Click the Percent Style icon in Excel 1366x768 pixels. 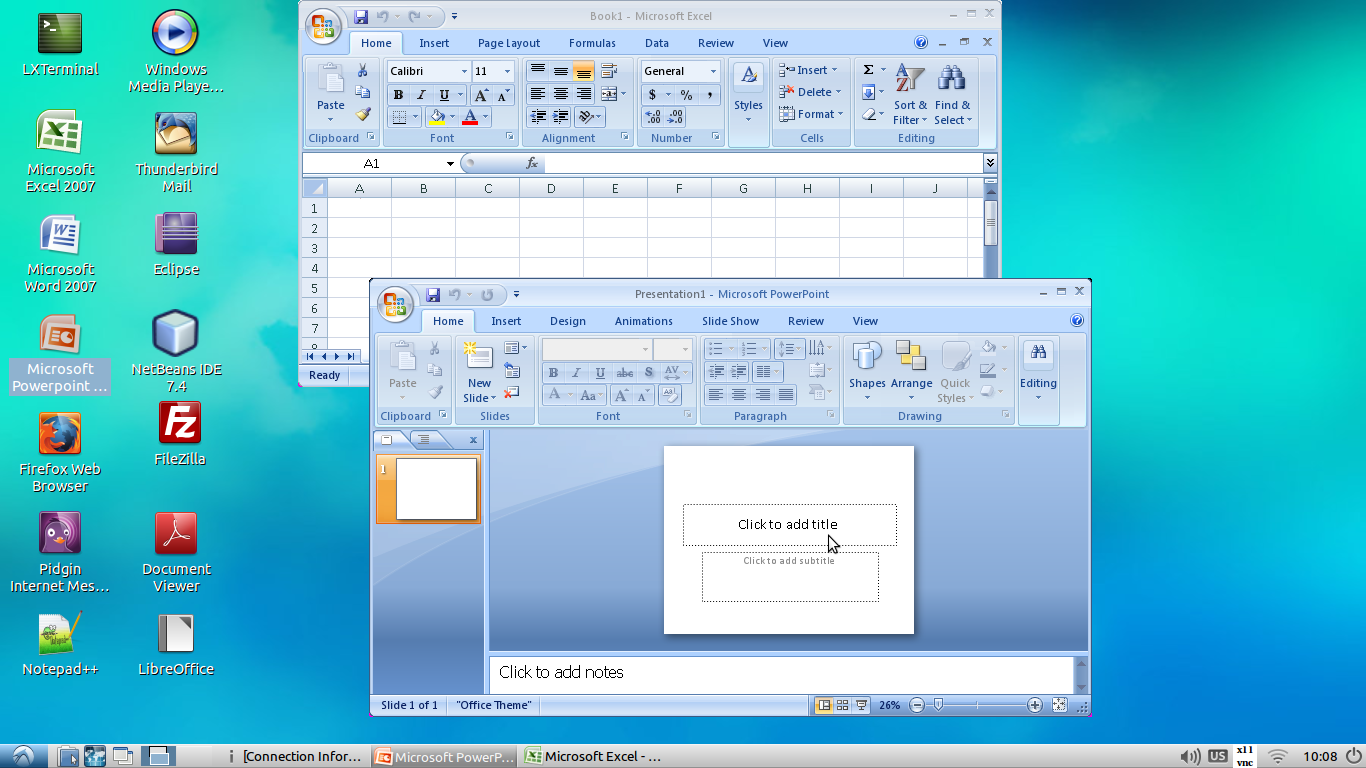[x=686, y=95]
